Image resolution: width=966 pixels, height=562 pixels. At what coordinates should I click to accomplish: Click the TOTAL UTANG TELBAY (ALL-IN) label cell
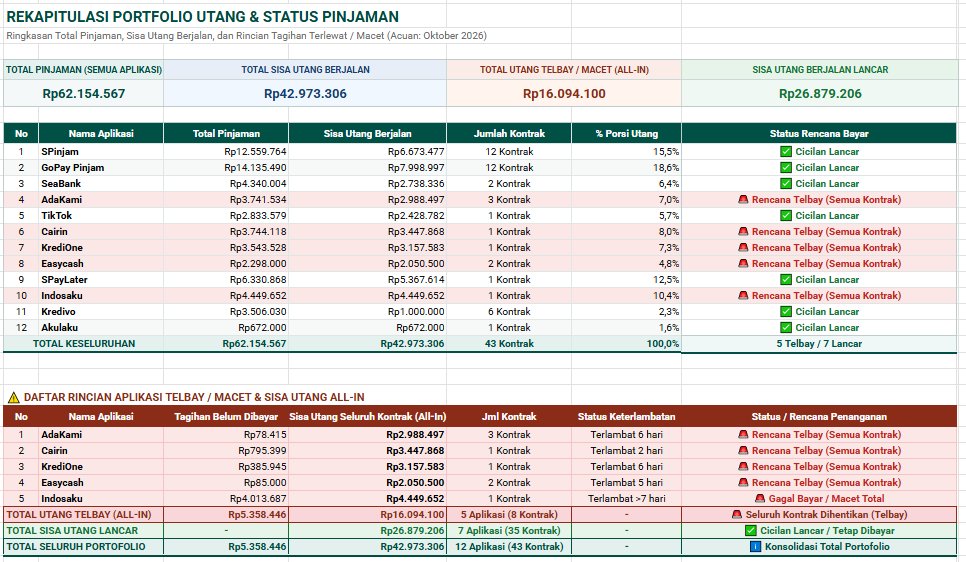point(83,515)
